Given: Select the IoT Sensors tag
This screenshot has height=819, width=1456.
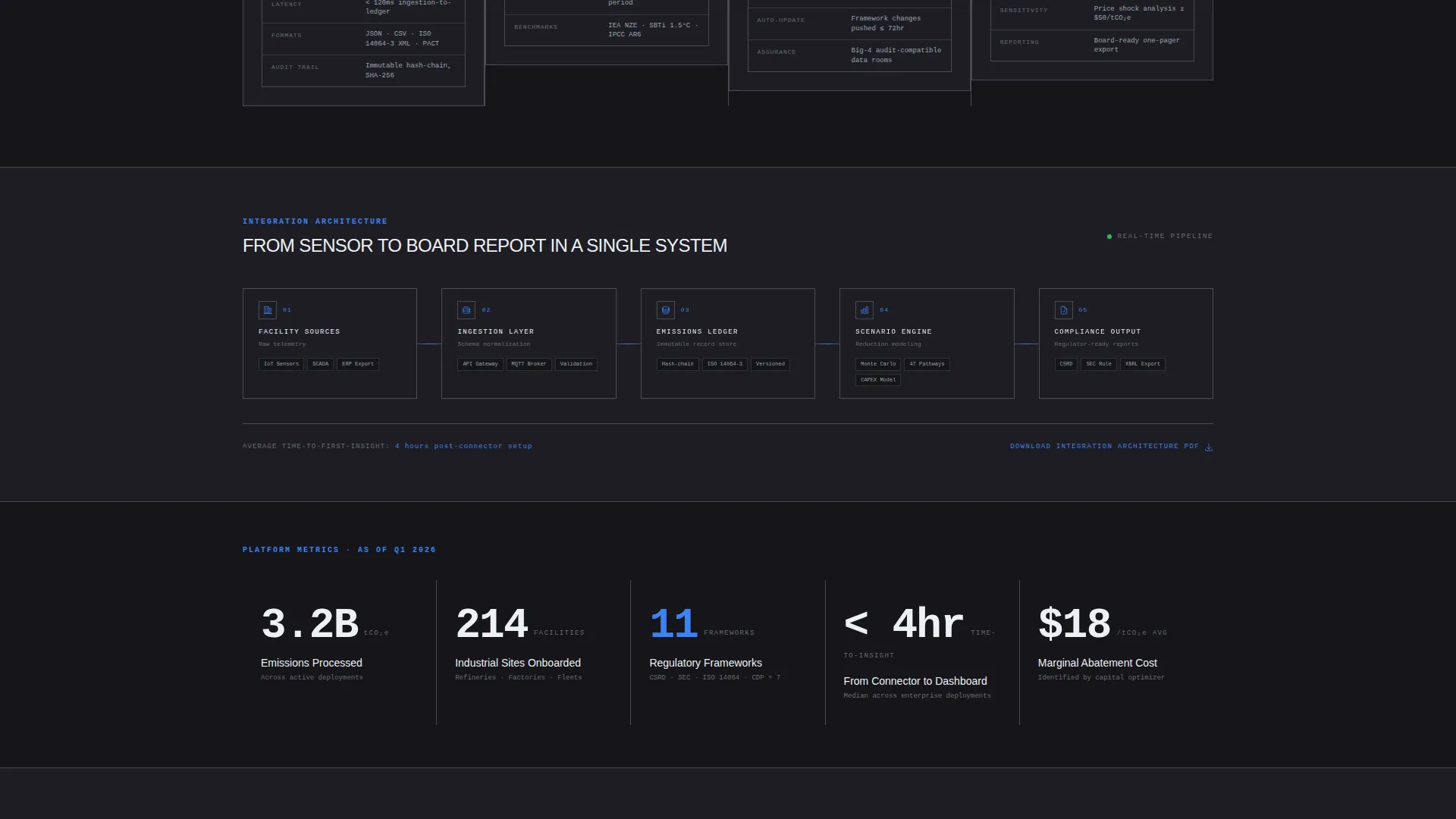Looking at the screenshot, I should tap(281, 364).
